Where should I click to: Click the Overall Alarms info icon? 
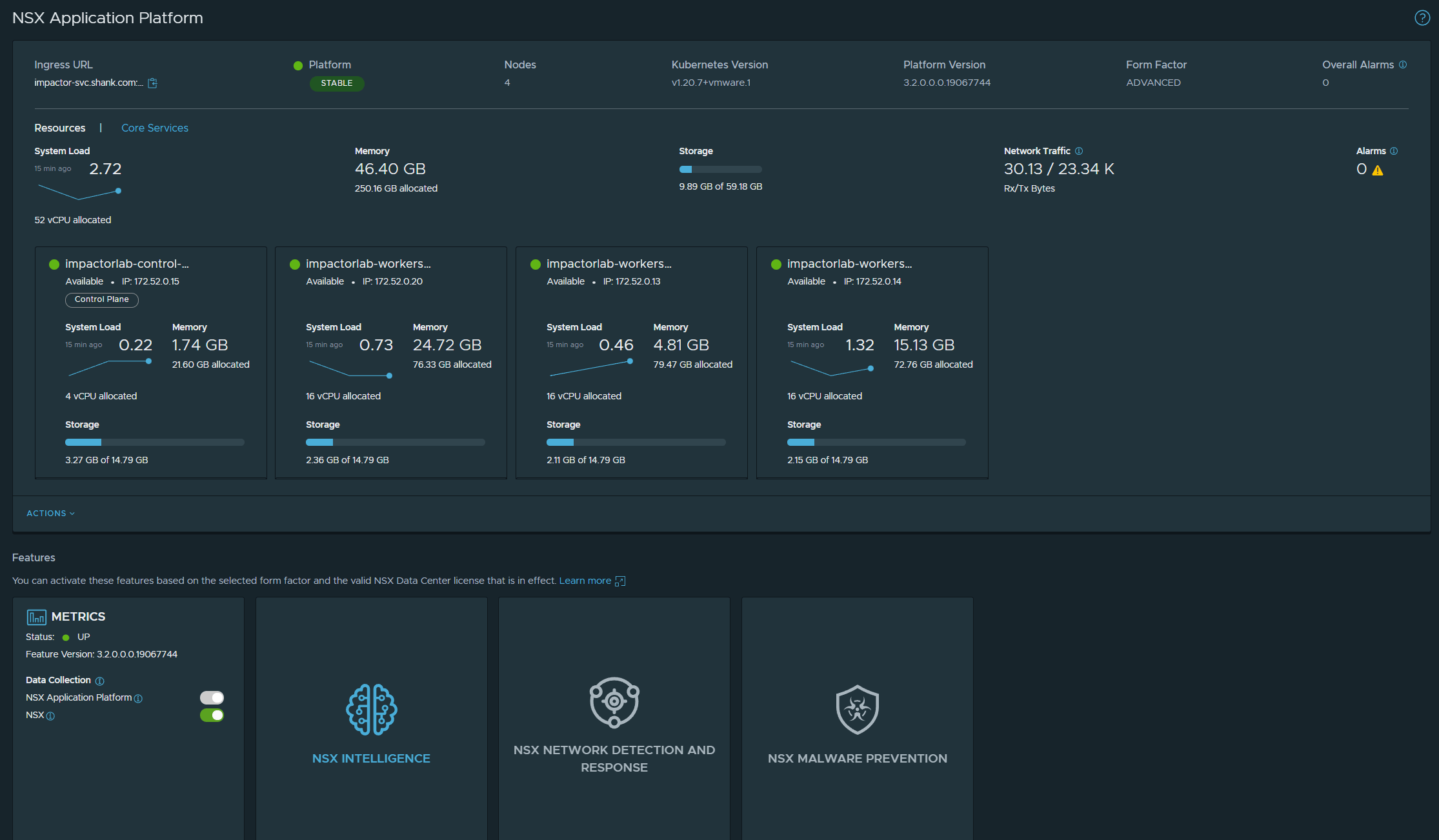1403,65
